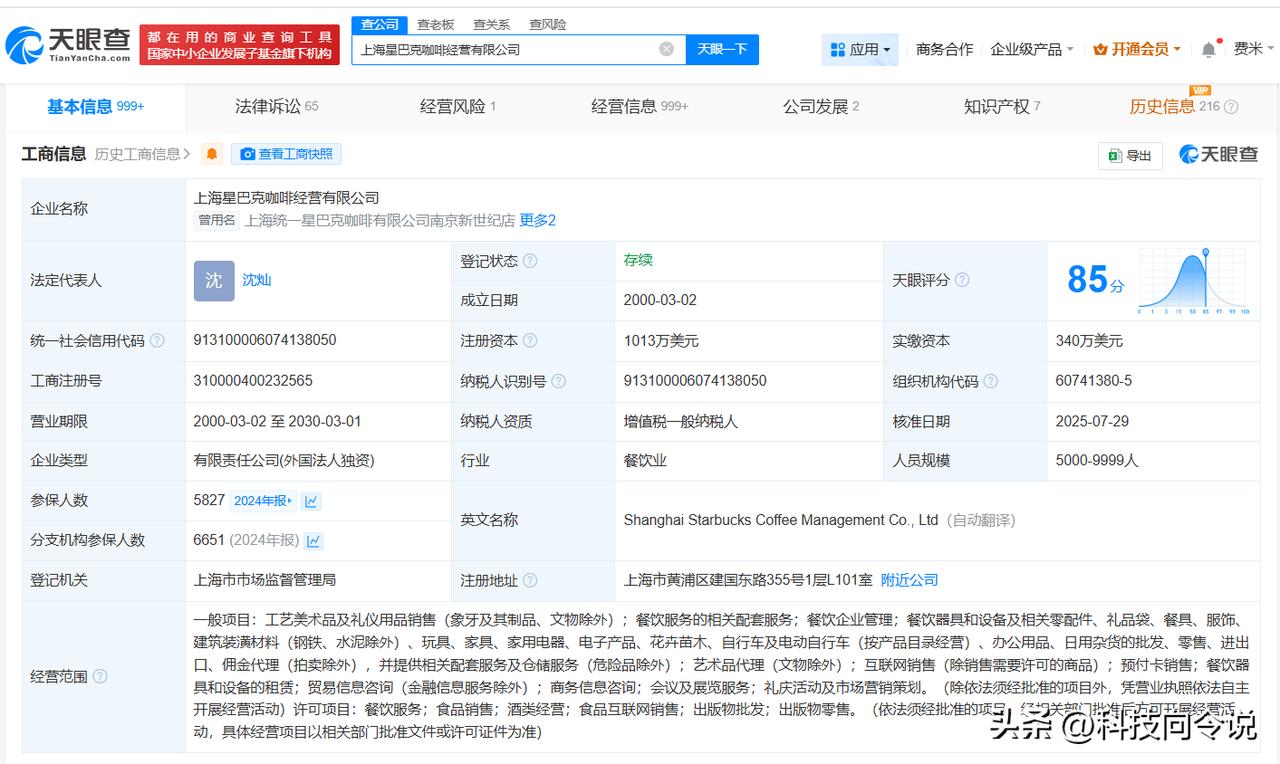Viewport: 1280px width, 764px height.
Task: Select the 查公司 search tab
Action: tap(379, 24)
